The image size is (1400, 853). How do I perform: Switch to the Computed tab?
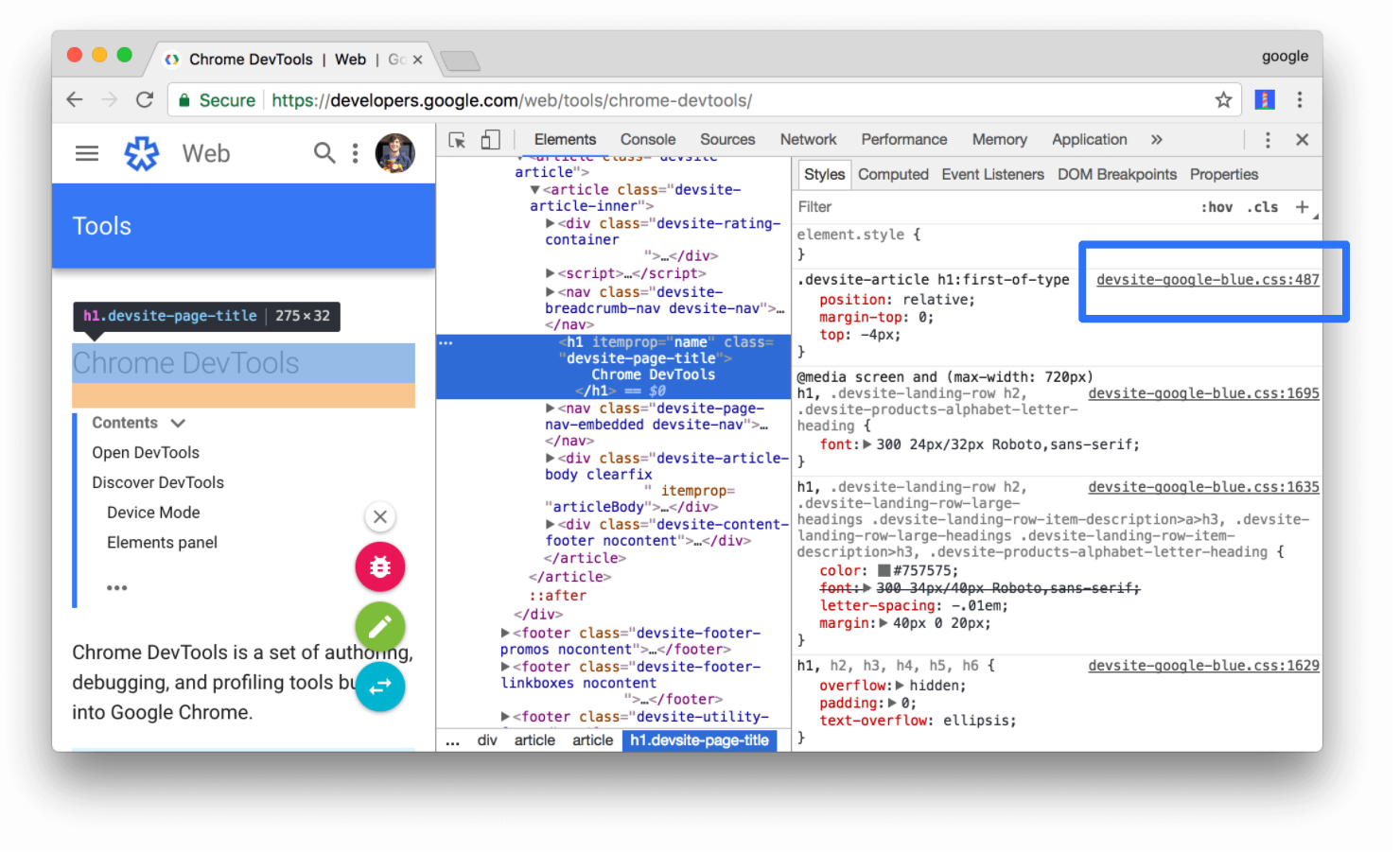pyautogui.click(x=893, y=174)
